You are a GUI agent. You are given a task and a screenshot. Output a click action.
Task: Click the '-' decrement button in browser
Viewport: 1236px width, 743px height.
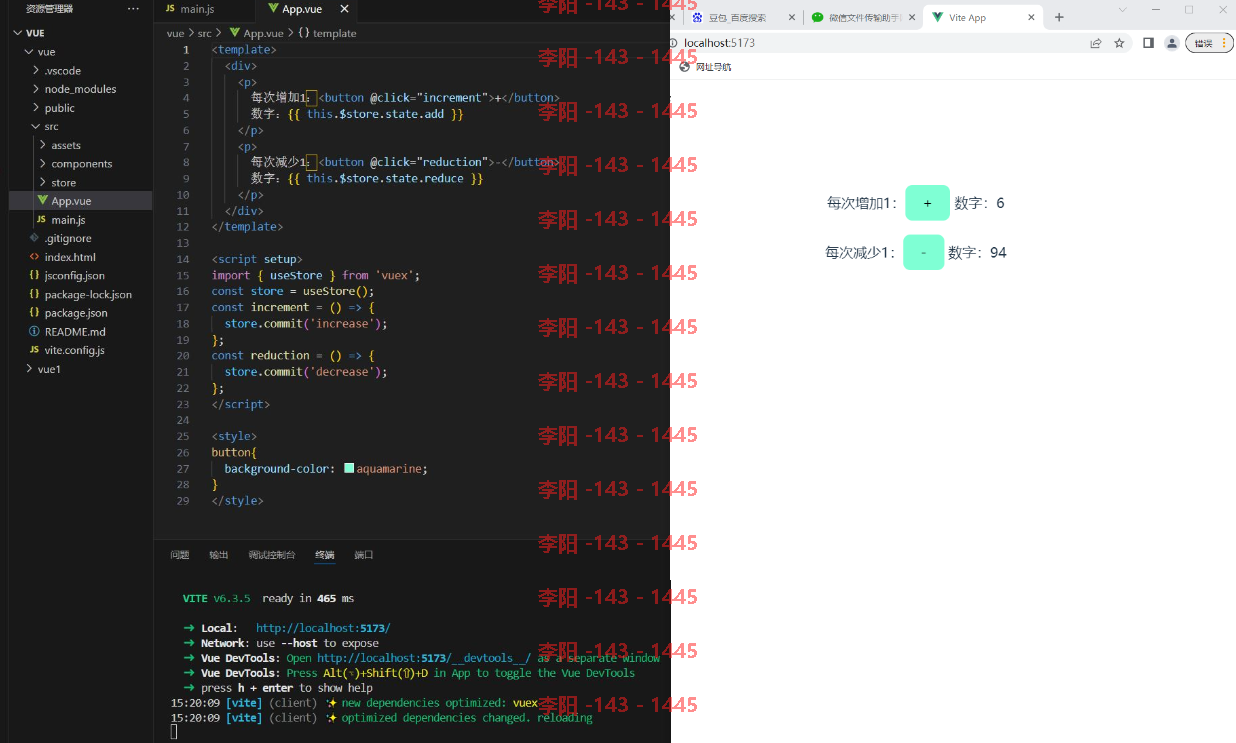[x=923, y=252]
